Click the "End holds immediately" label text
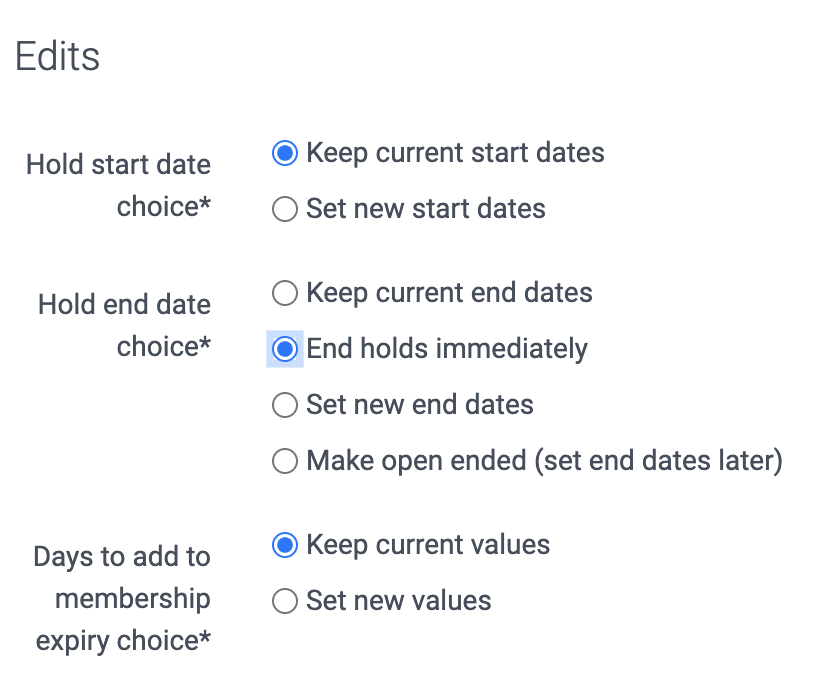Screen dimensions: 820x692 [446, 349]
